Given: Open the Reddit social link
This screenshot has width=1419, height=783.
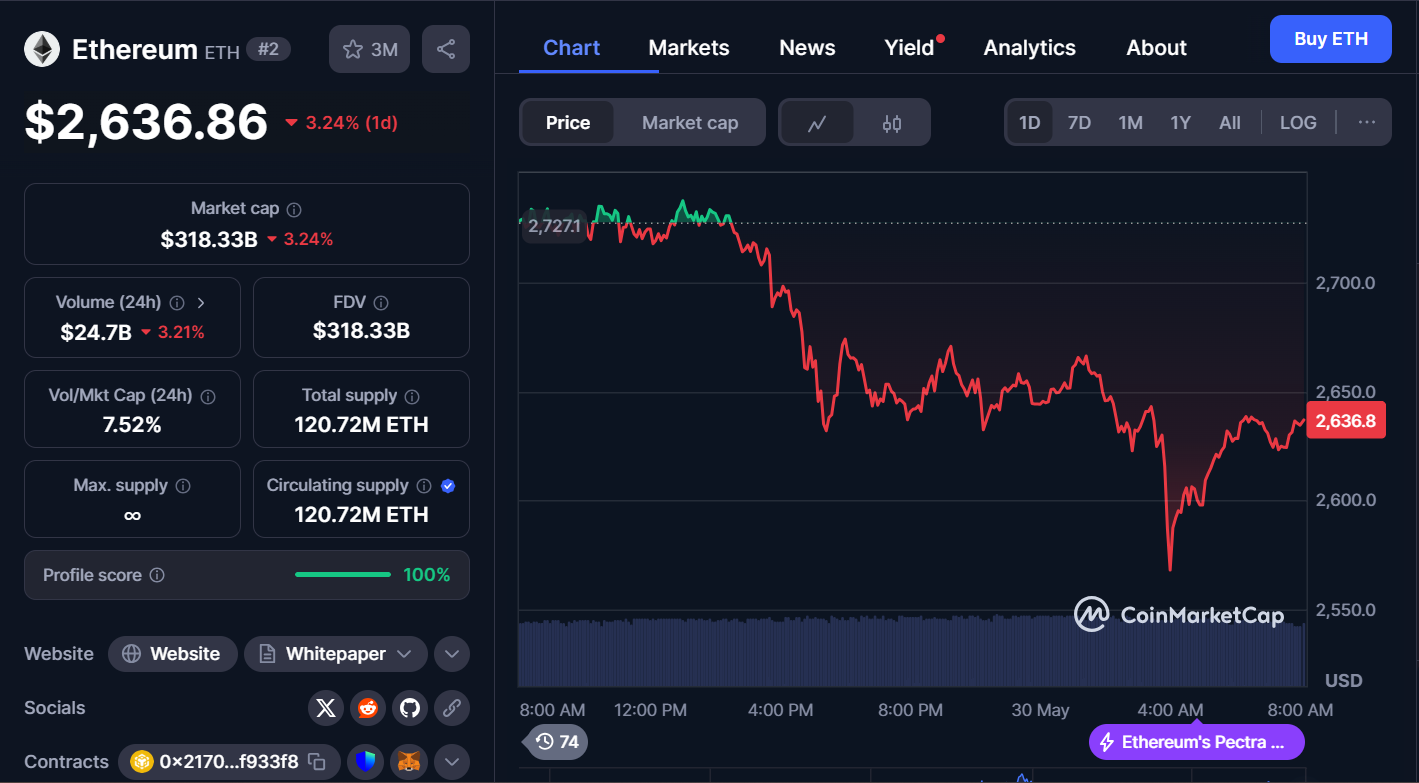Looking at the screenshot, I should 368,708.
